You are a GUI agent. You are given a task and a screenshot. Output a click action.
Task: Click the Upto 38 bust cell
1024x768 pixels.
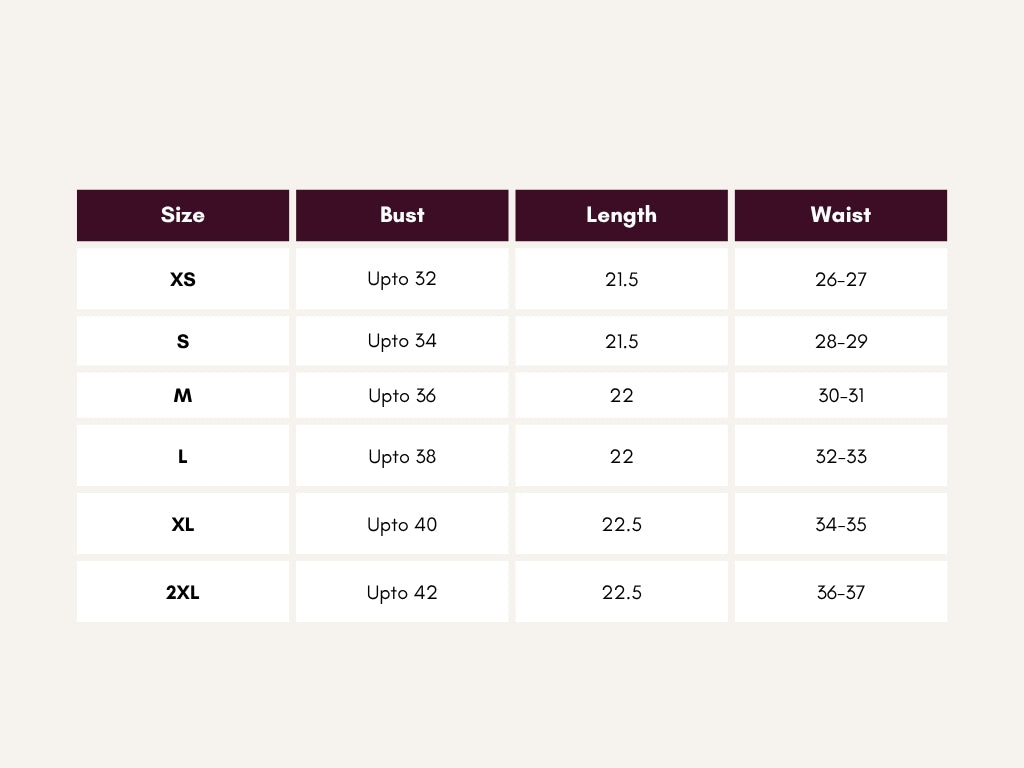[x=402, y=457]
